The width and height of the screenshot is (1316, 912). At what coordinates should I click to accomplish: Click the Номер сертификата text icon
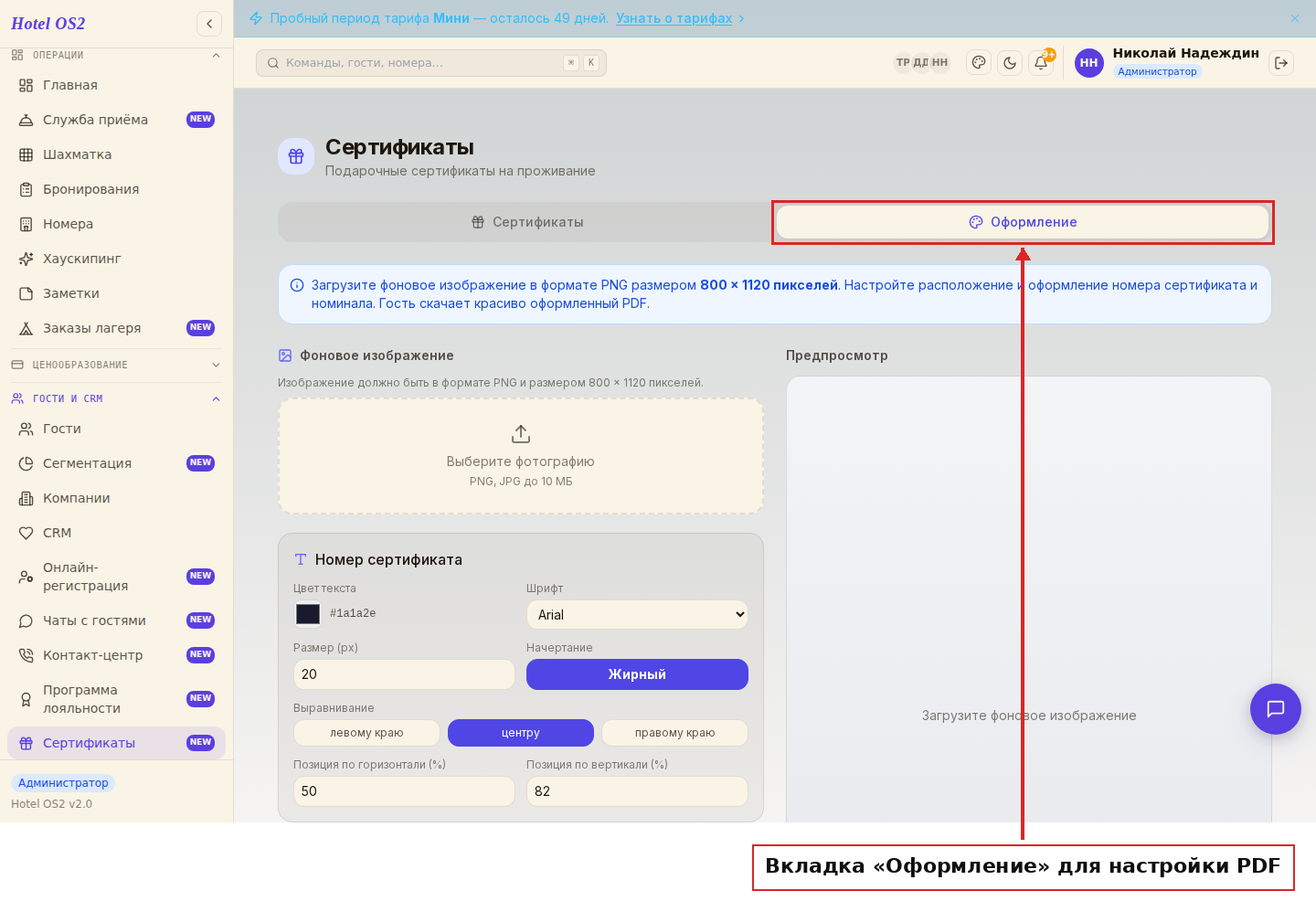click(x=301, y=559)
